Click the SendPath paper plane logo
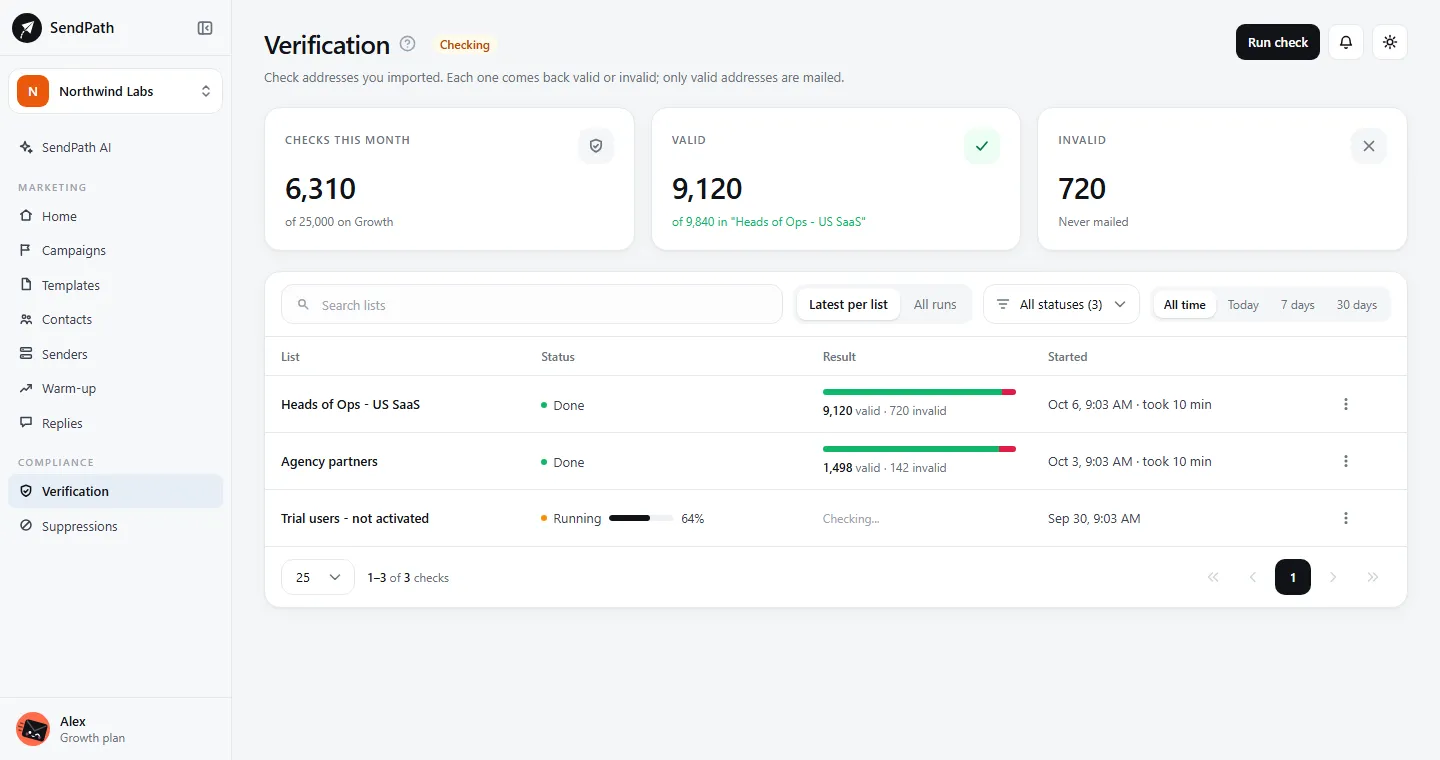The width and height of the screenshot is (1440, 760). click(27, 28)
